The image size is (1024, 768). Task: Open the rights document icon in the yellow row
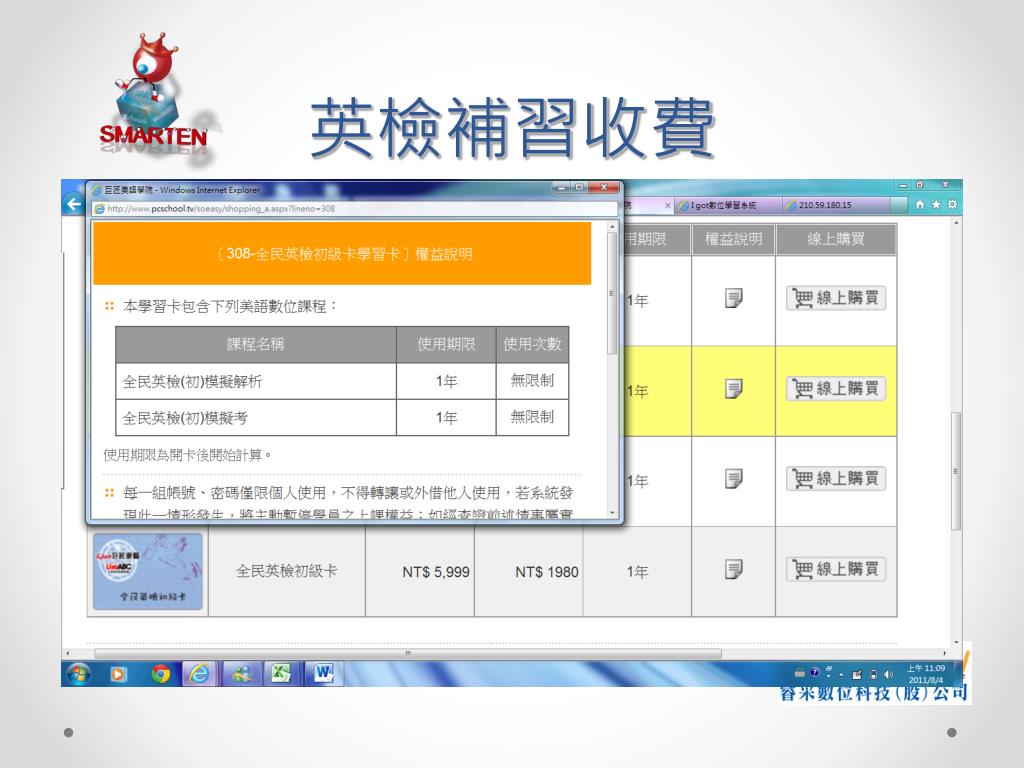(733, 389)
